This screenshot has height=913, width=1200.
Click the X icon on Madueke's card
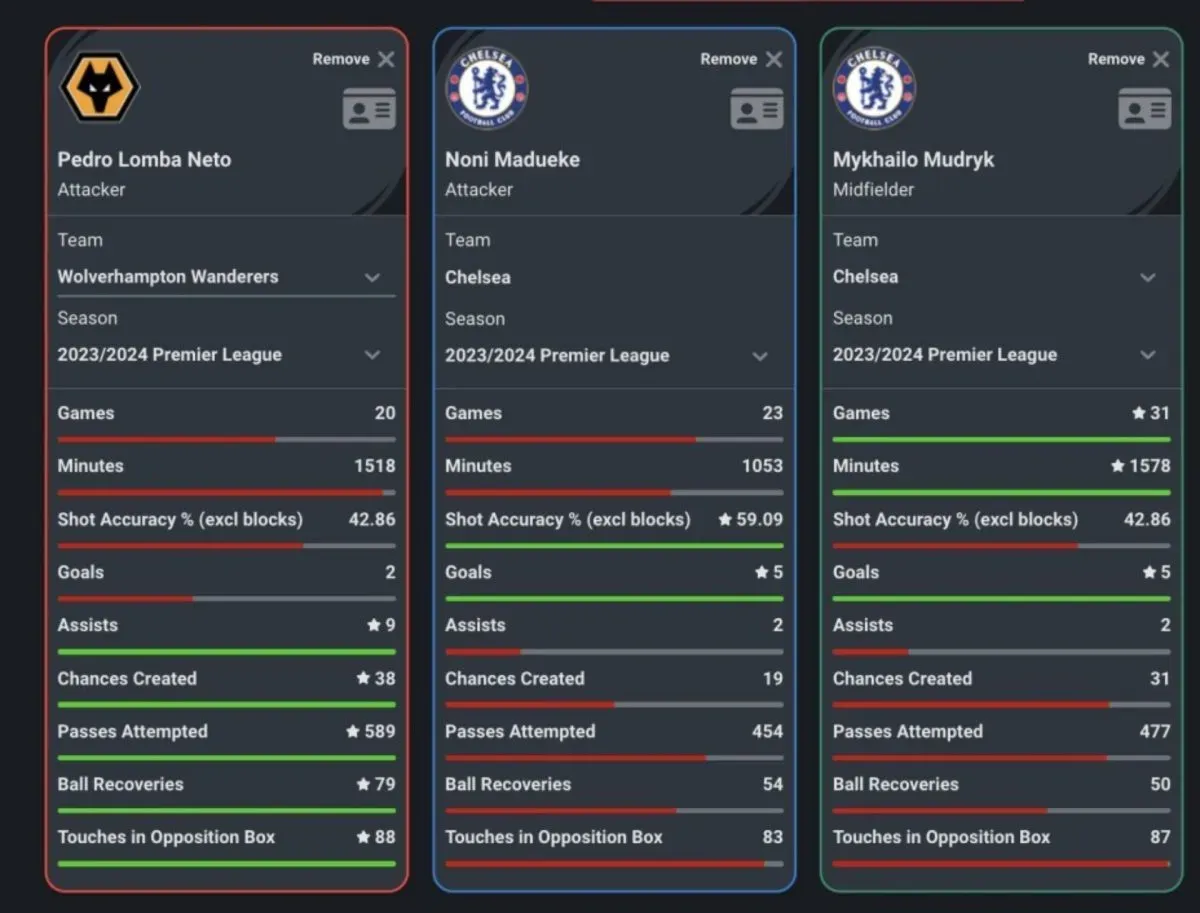click(x=774, y=60)
